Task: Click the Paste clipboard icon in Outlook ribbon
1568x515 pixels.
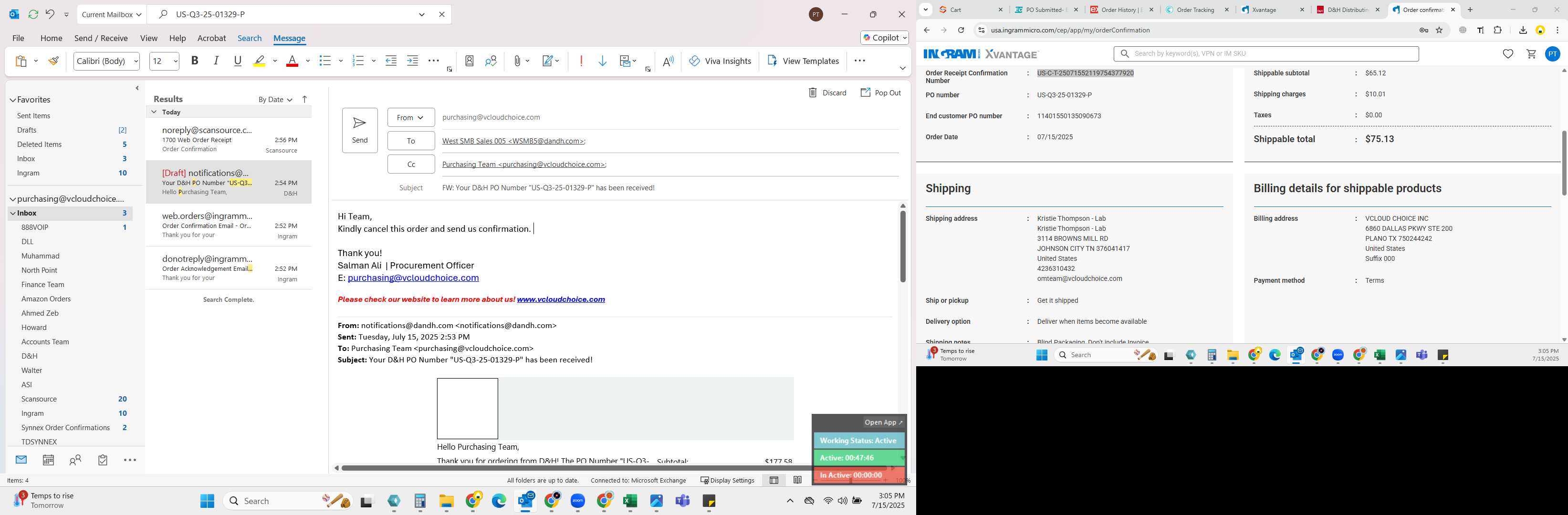Action: 21,61
